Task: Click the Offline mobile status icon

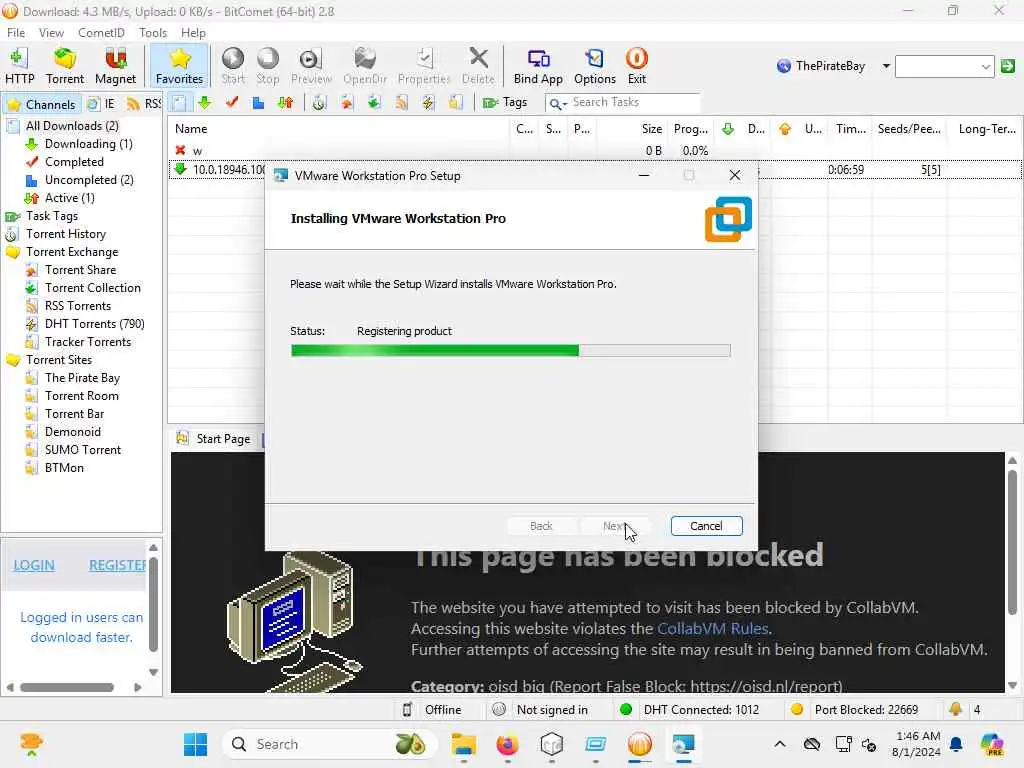Action: (407, 709)
